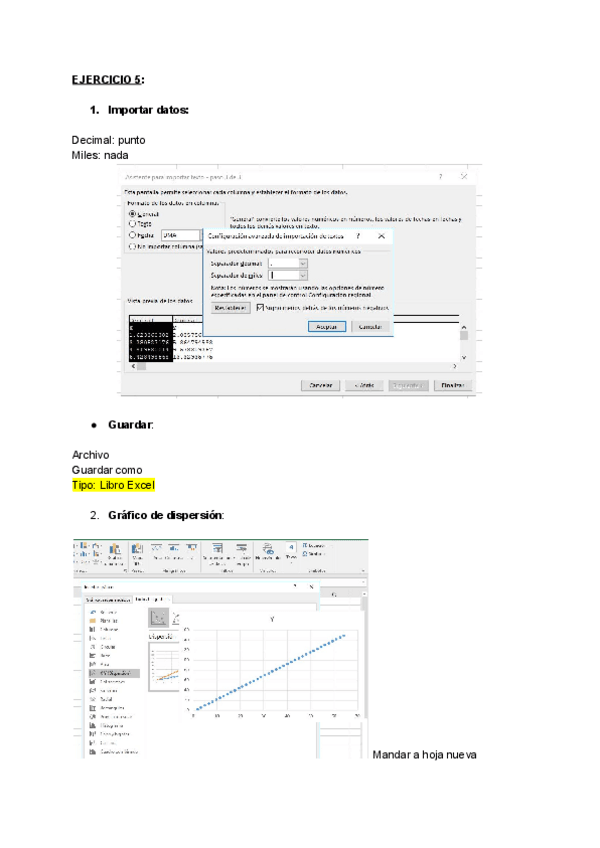
Task: Click the Restablecer button
Action: 229,308
